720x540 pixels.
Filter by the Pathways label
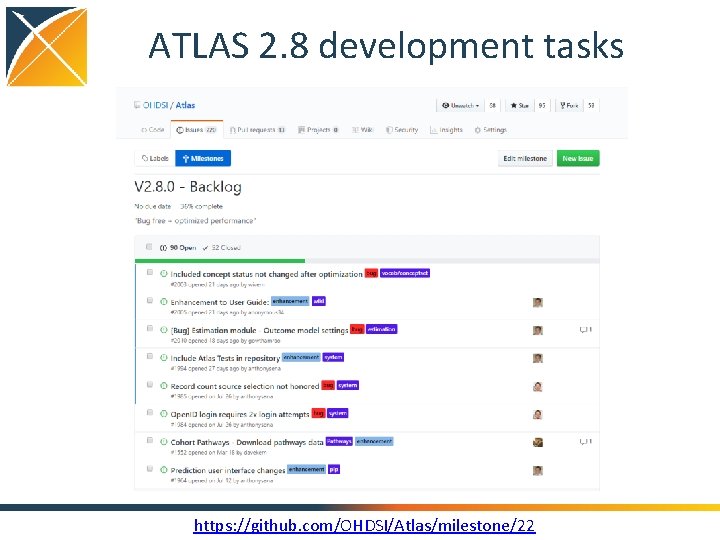[339, 441]
